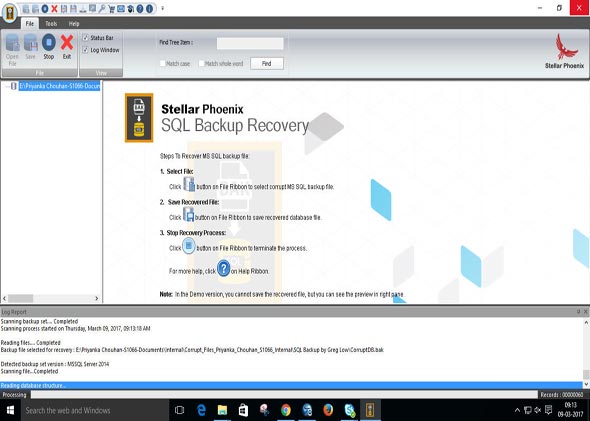Uncheck the Log Window checkbox
The height and width of the screenshot is (421, 590).
click(85, 50)
